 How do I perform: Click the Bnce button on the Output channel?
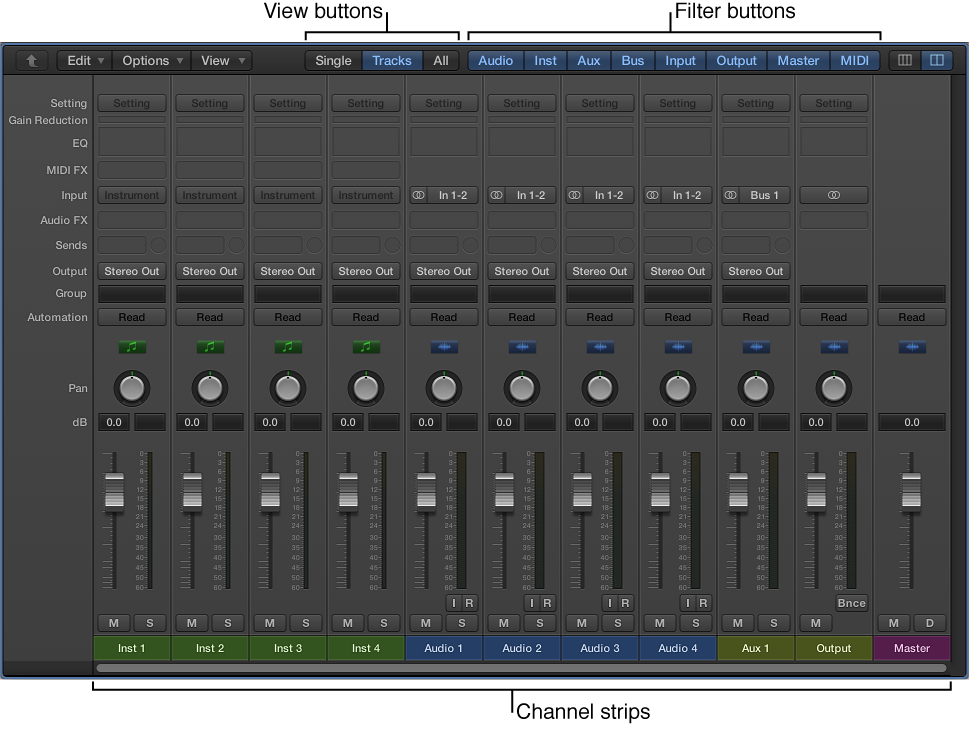(851, 602)
